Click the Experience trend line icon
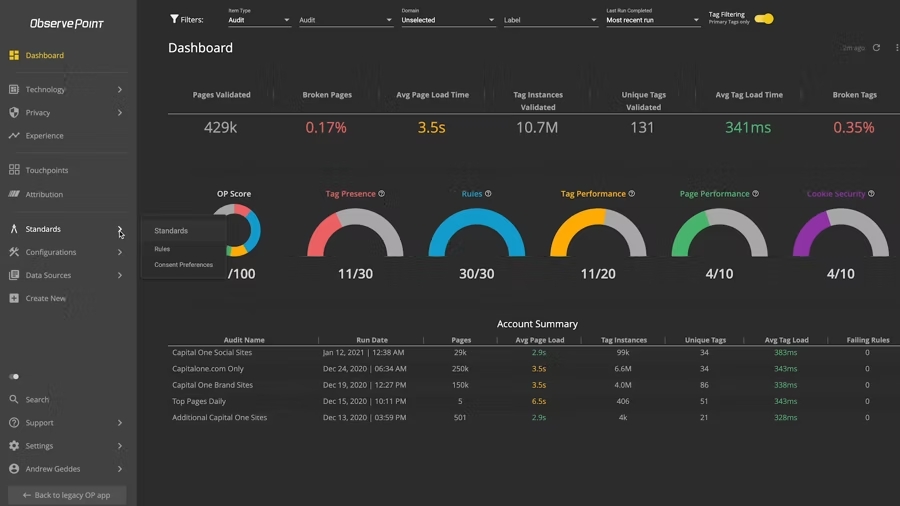This screenshot has width=900, height=506. point(14,135)
